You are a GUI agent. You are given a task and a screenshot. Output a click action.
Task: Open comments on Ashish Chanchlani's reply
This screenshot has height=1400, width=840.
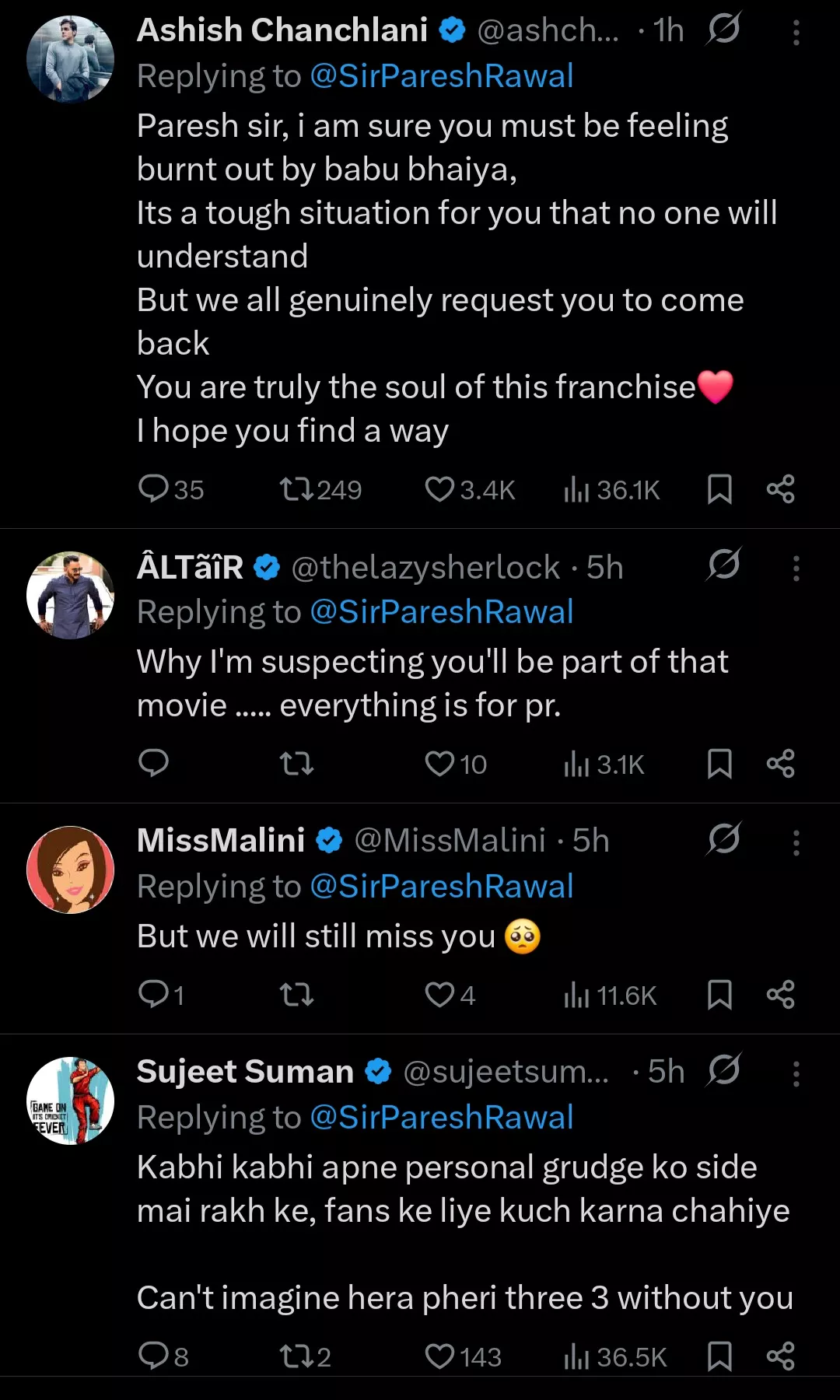[x=153, y=489]
